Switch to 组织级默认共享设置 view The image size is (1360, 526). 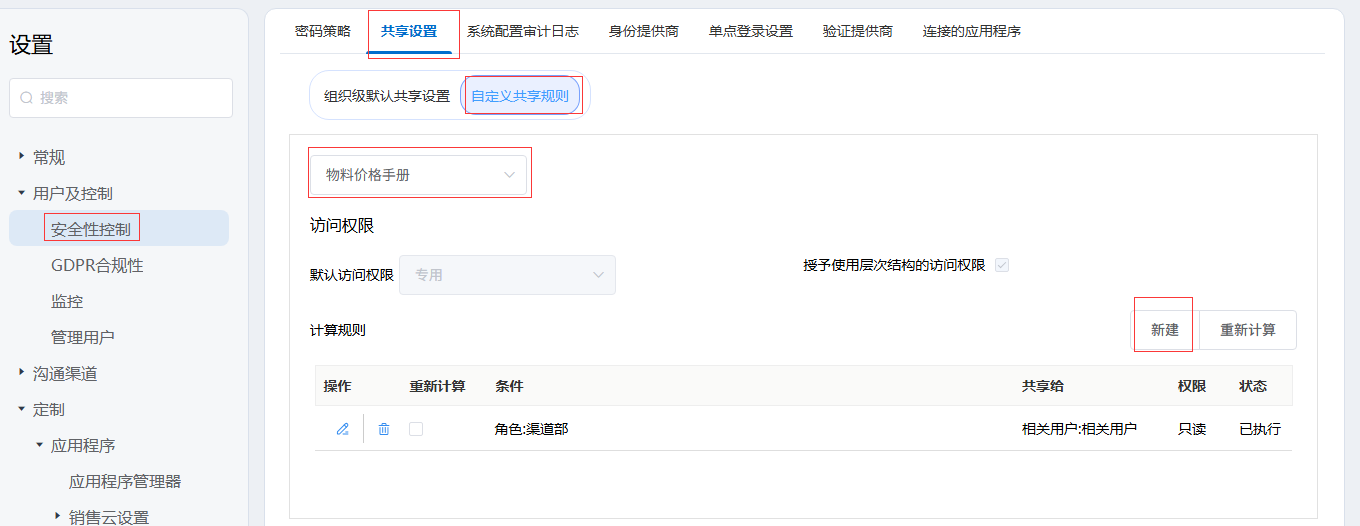tap(387, 97)
